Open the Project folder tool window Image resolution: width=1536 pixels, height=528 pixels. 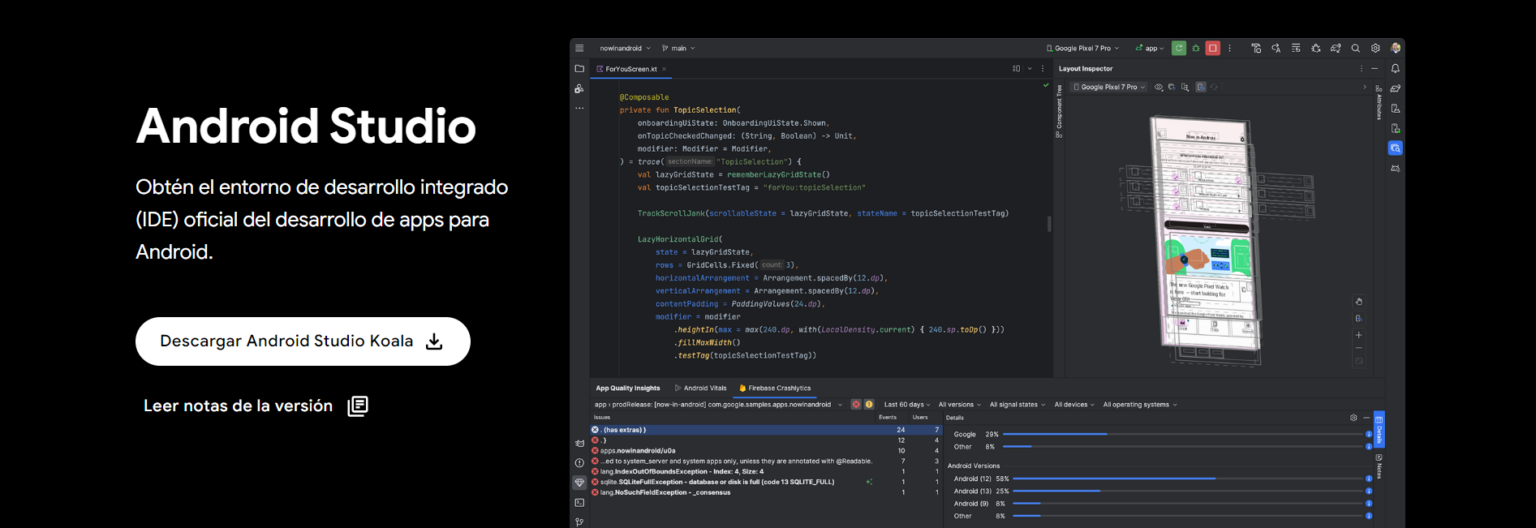click(579, 69)
